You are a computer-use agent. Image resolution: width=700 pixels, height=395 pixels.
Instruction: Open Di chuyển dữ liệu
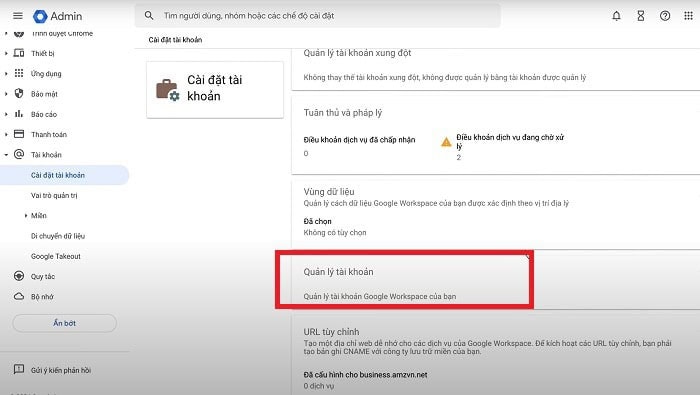(58, 236)
